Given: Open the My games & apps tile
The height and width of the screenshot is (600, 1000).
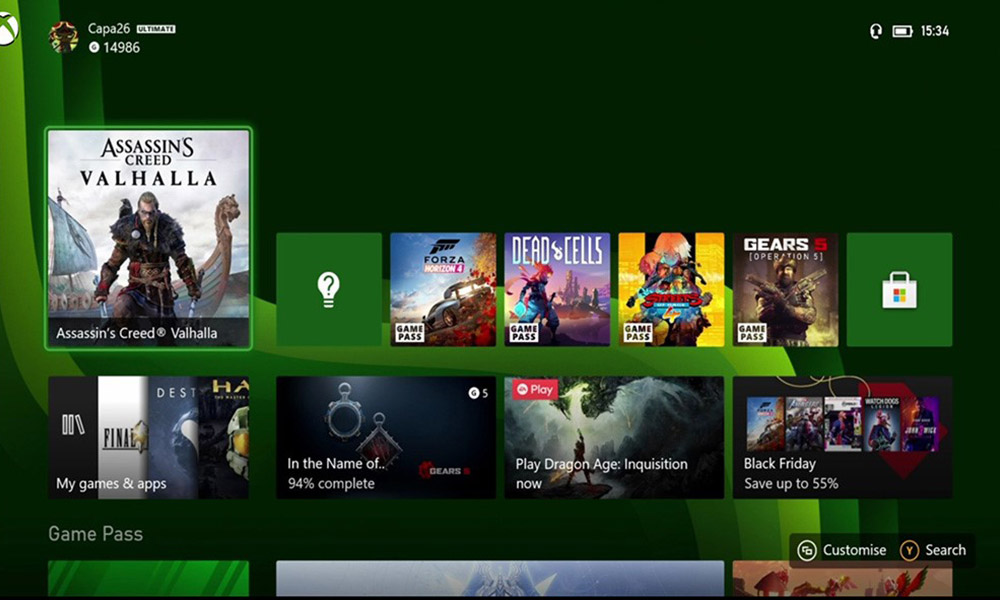Looking at the screenshot, I should [x=149, y=437].
